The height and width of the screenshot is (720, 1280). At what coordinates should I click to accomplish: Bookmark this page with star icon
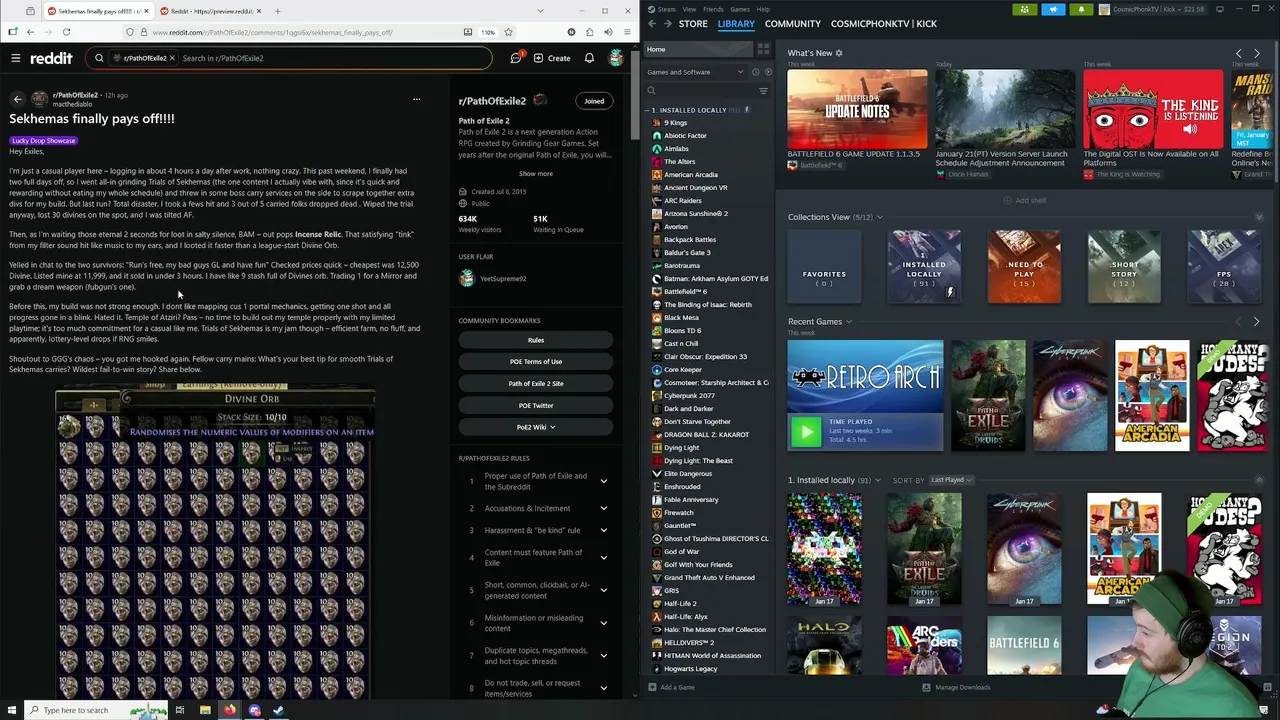[x=506, y=32]
